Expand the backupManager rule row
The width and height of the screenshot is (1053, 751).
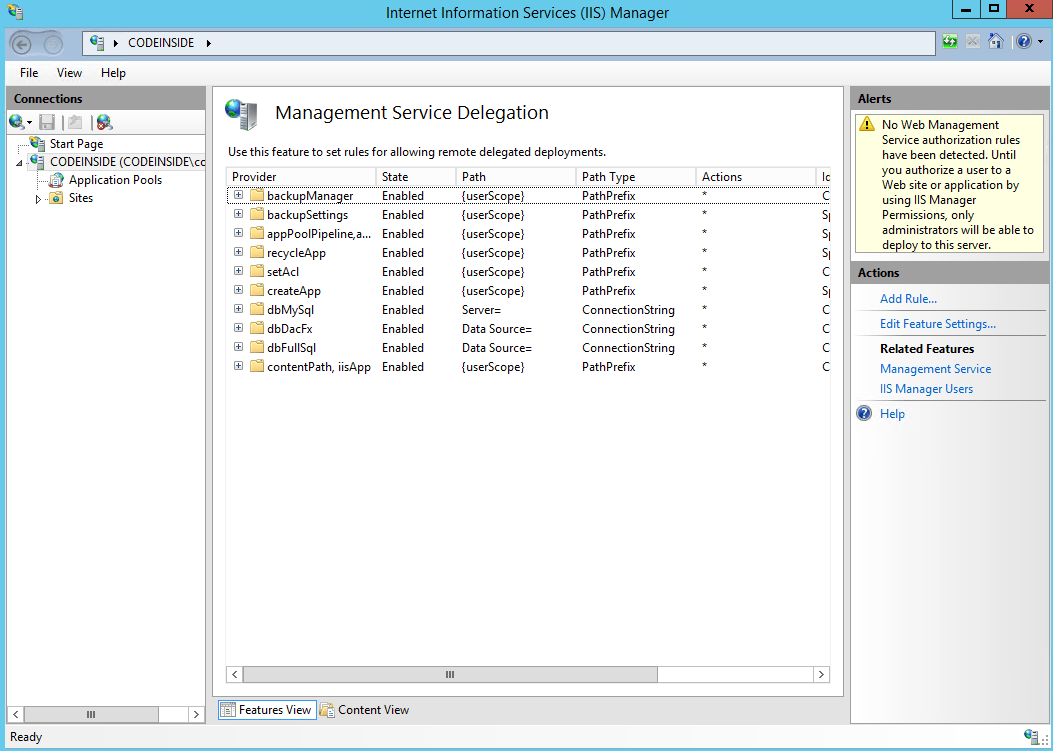click(238, 195)
